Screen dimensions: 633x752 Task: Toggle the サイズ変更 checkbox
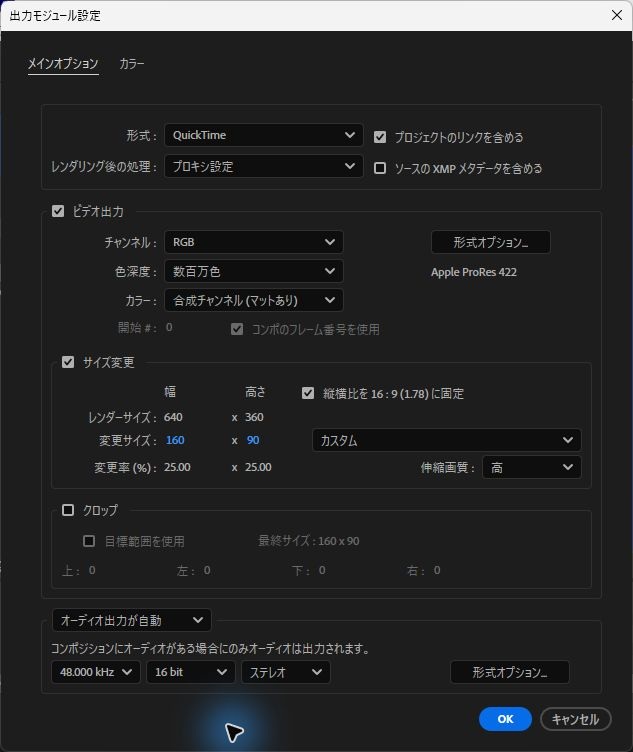click(x=68, y=362)
